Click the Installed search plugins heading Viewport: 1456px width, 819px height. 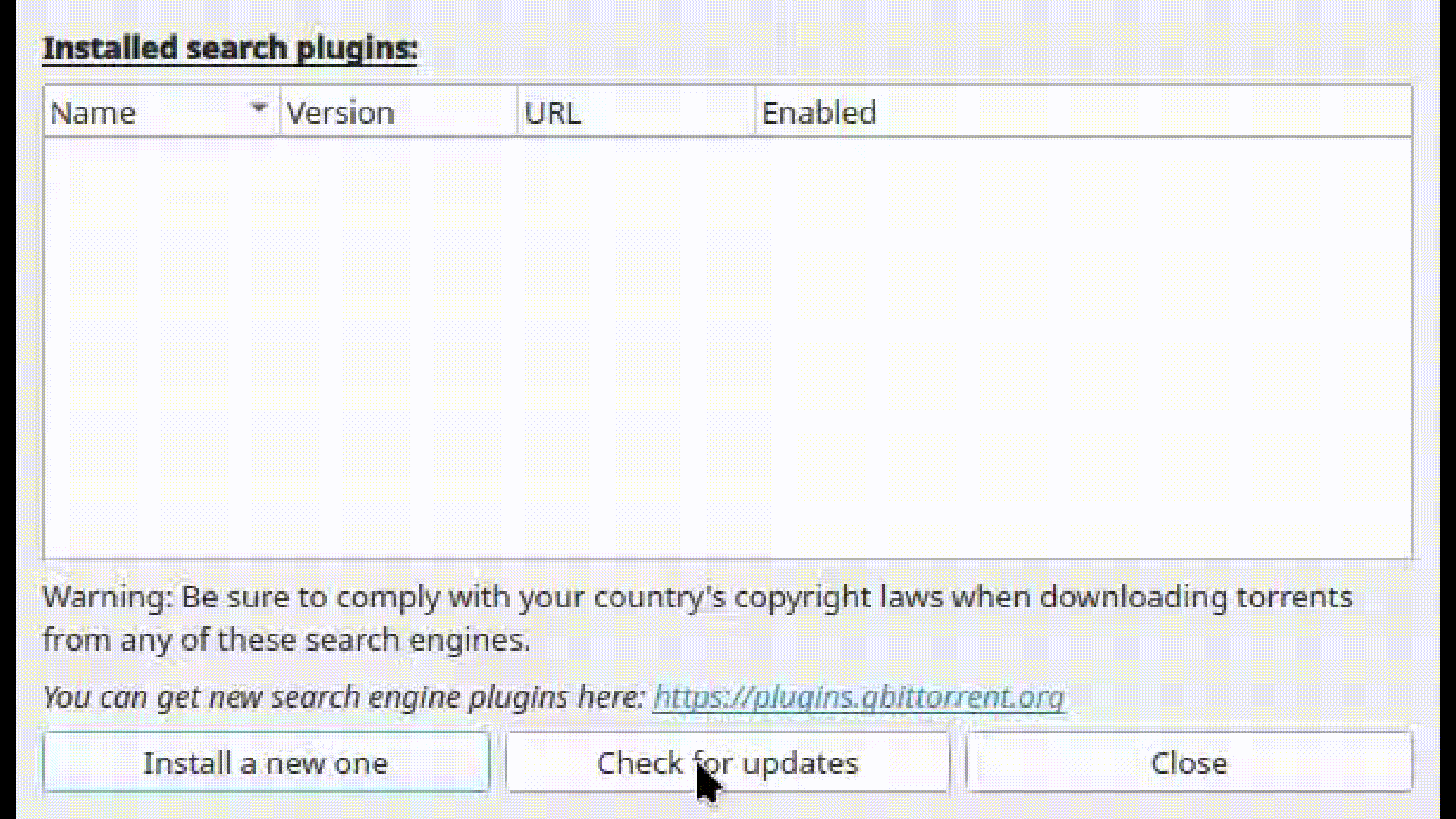(229, 49)
